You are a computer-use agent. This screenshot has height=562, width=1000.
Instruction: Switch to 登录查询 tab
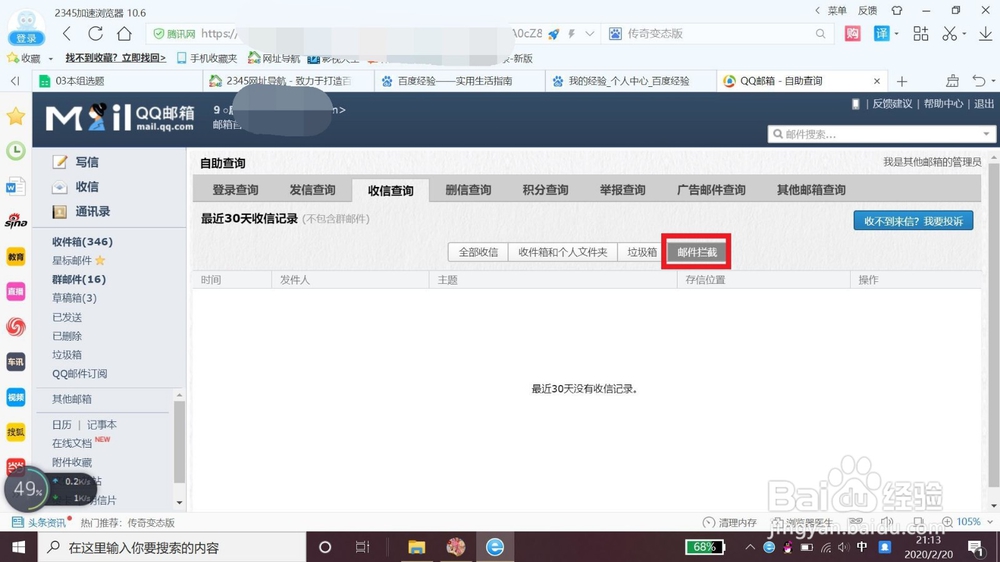click(x=235, y=190)
